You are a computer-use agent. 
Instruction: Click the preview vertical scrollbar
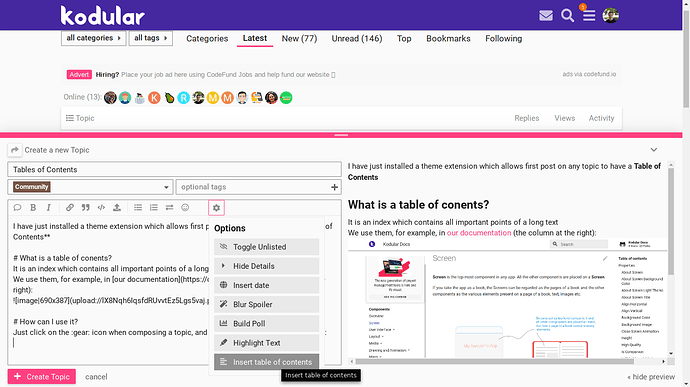671,221
